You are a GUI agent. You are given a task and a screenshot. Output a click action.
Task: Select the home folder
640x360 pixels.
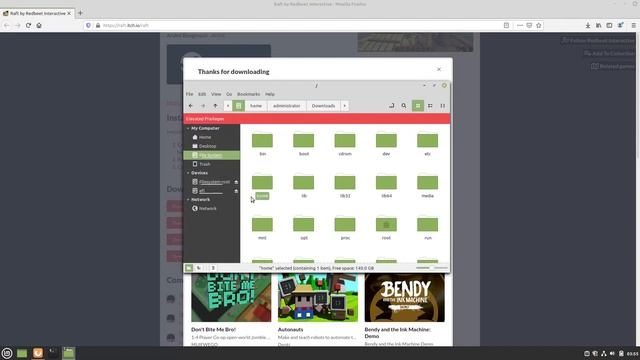(262, 186)
